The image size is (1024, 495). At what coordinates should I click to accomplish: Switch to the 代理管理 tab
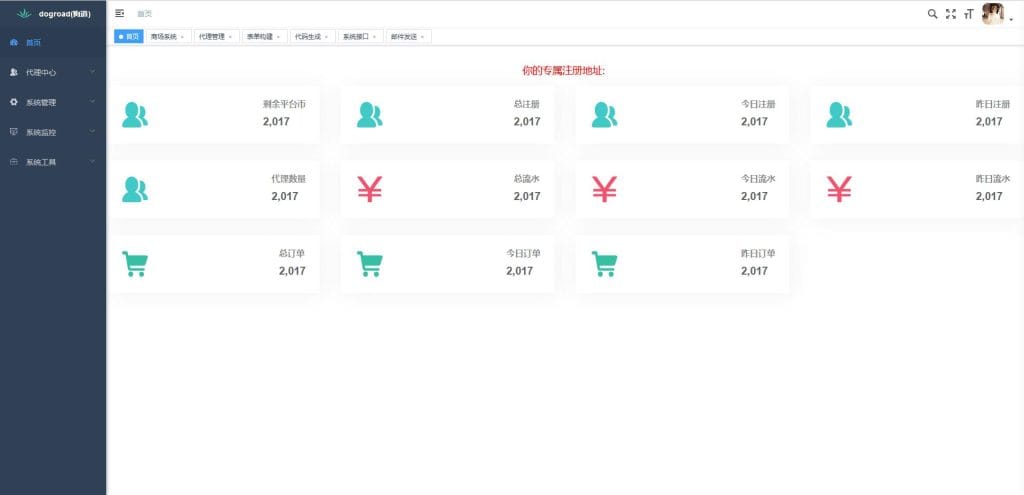click(x=211, y=37)
